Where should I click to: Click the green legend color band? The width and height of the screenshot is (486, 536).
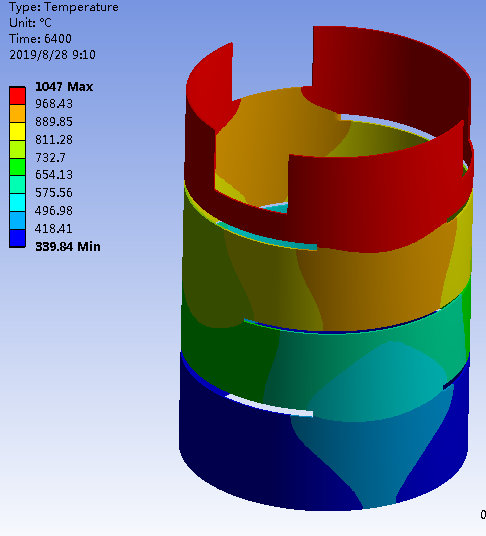pos(17,167)
